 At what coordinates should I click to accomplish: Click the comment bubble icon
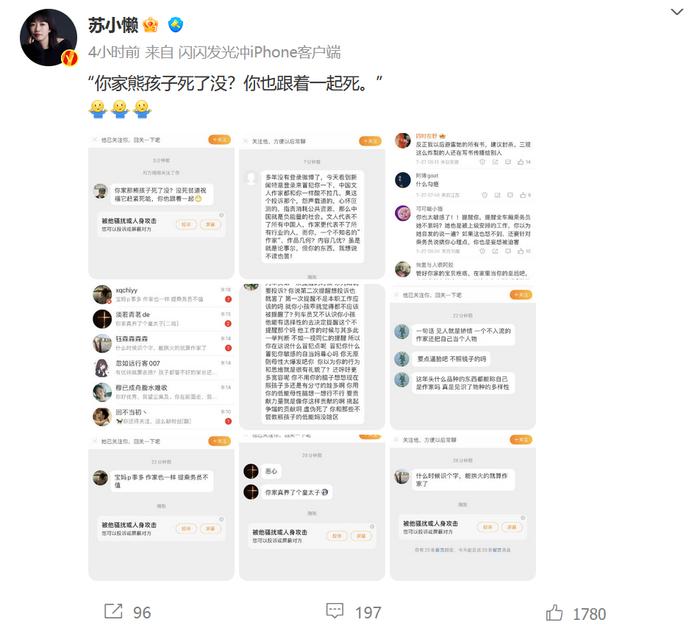(334, 611)
